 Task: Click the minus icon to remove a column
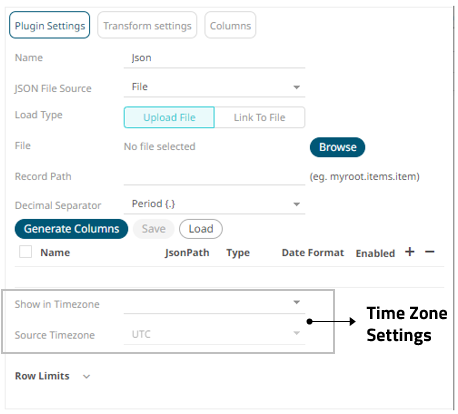[430, 252]
